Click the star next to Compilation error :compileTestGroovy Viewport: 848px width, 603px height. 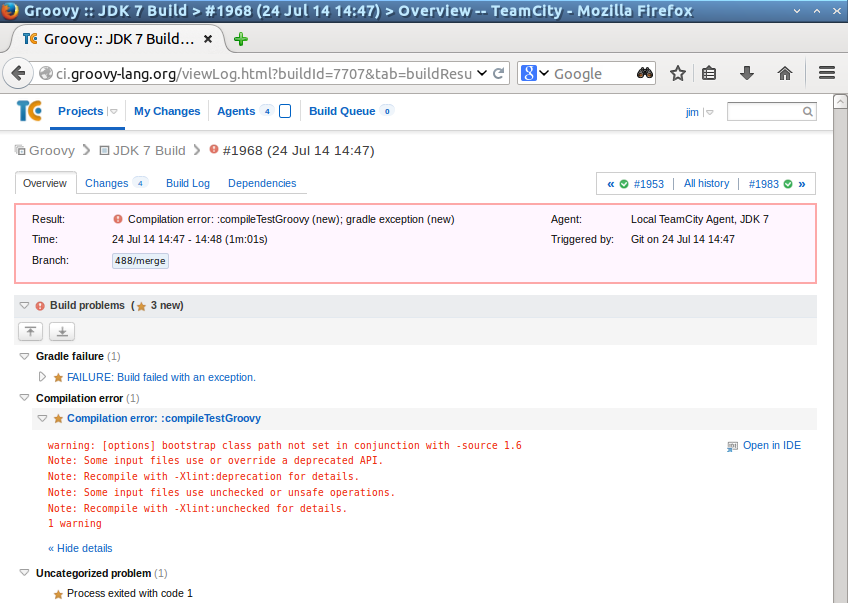[58, 419]
